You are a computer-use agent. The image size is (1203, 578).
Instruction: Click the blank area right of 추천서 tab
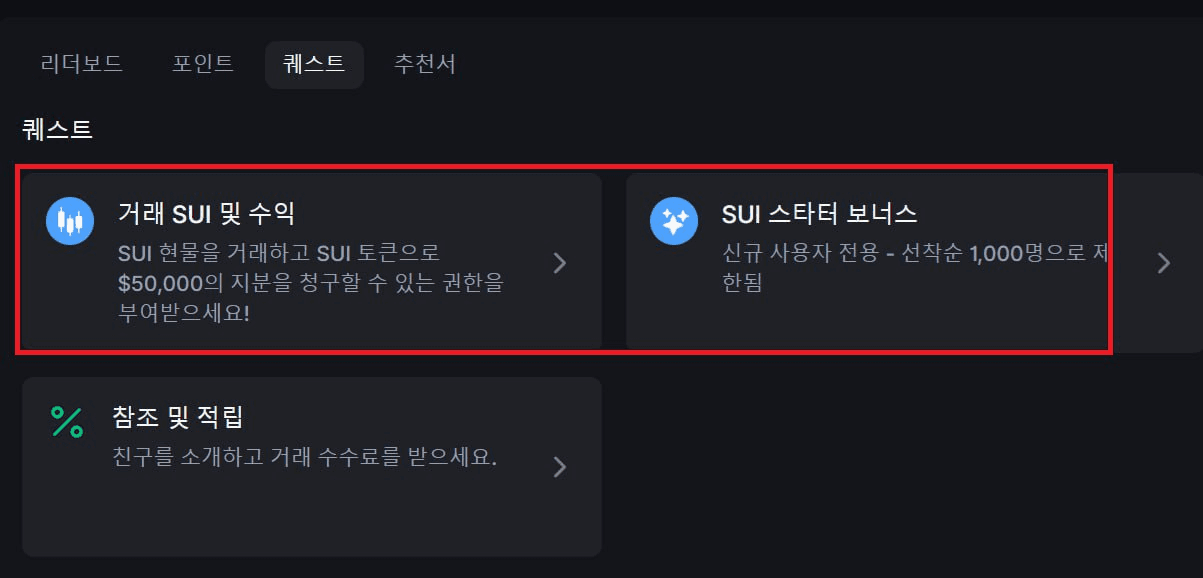click(830, 65)
